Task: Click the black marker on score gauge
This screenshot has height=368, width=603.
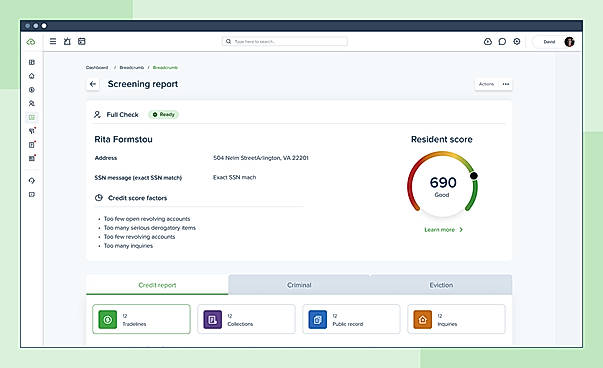Action: click(x=474, y=175)
